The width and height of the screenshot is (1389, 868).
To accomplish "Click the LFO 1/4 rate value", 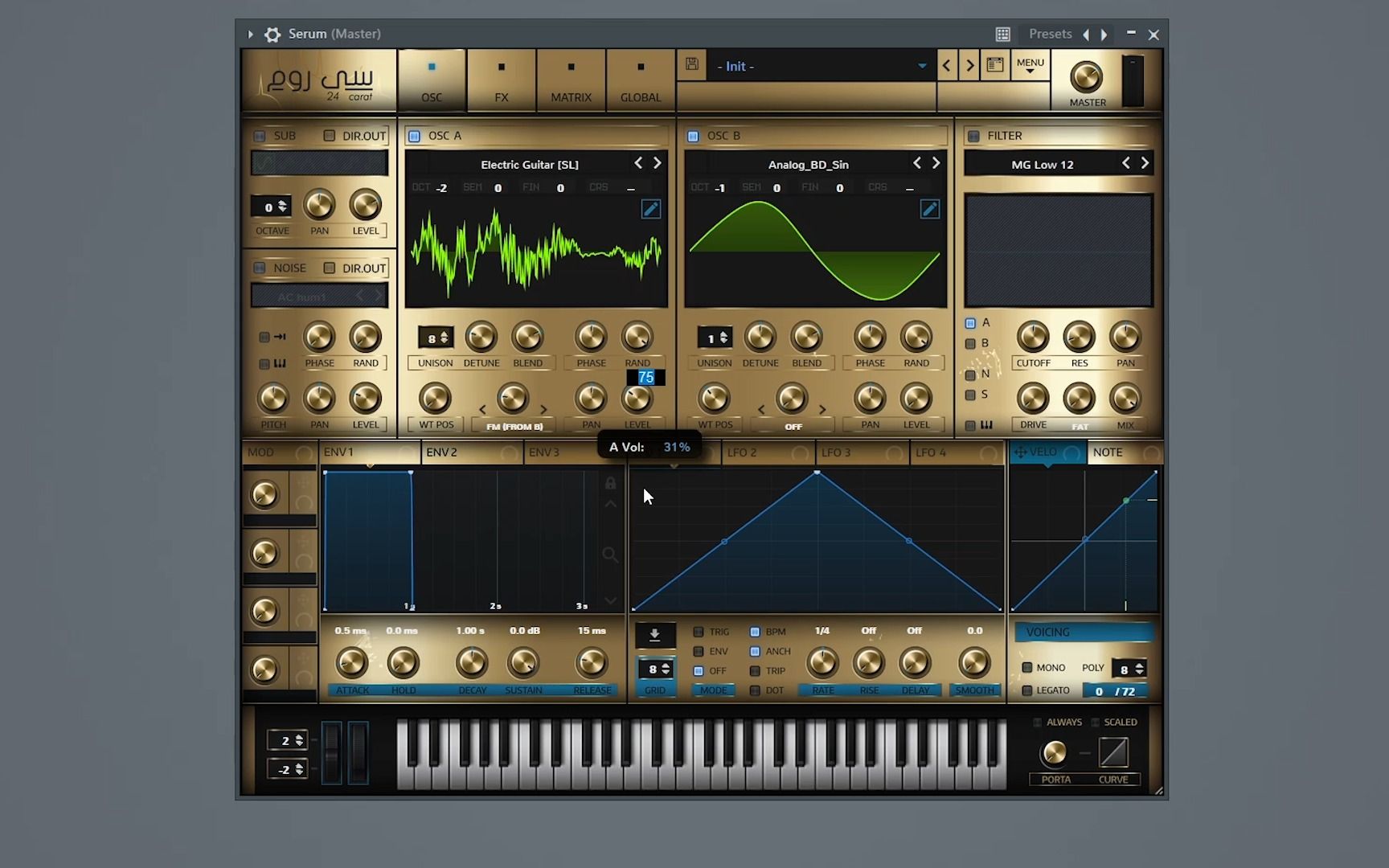I will point(822,630).
